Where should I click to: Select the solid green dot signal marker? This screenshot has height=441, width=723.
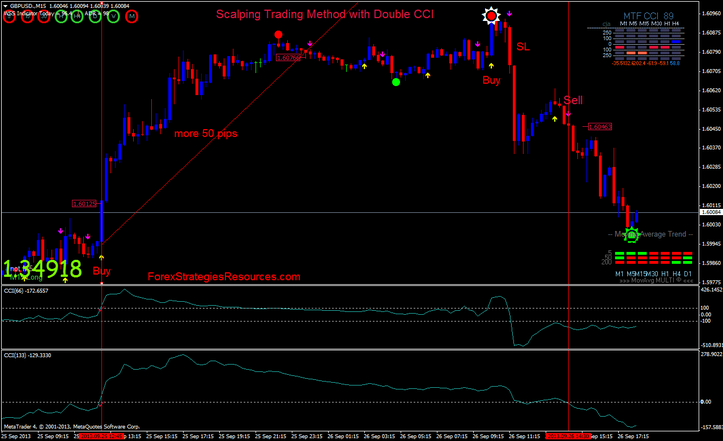point(396,82)
